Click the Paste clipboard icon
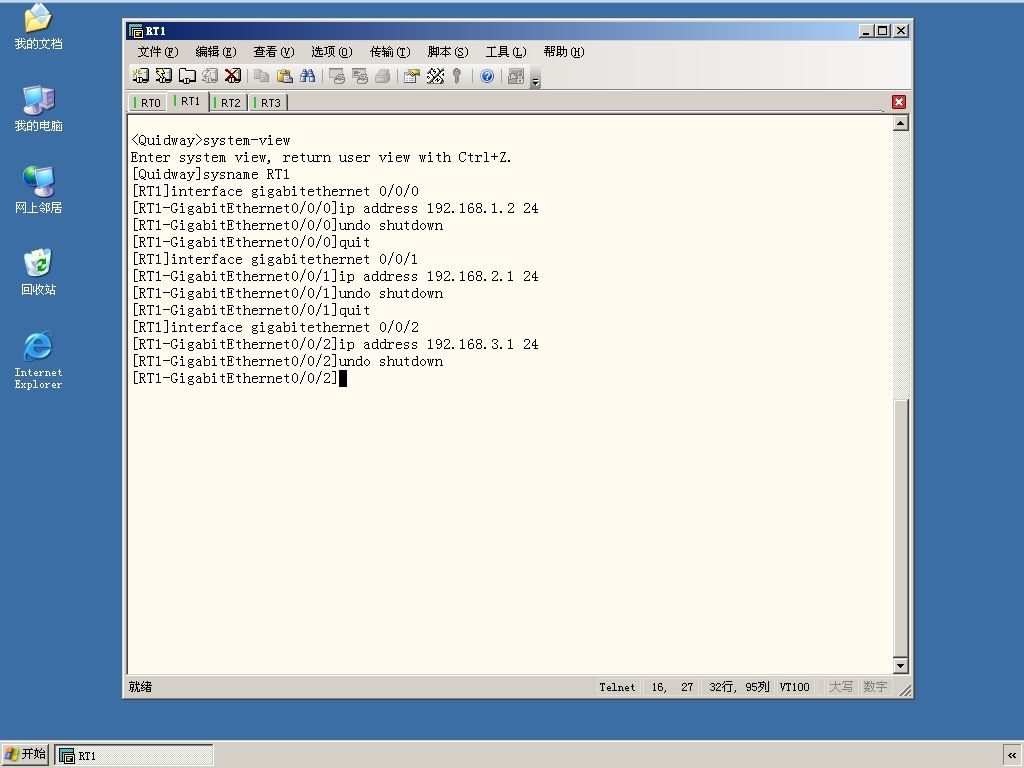The width and height of the screenshot is (1024, 768). pyautogui.click(x=285, y=76)
